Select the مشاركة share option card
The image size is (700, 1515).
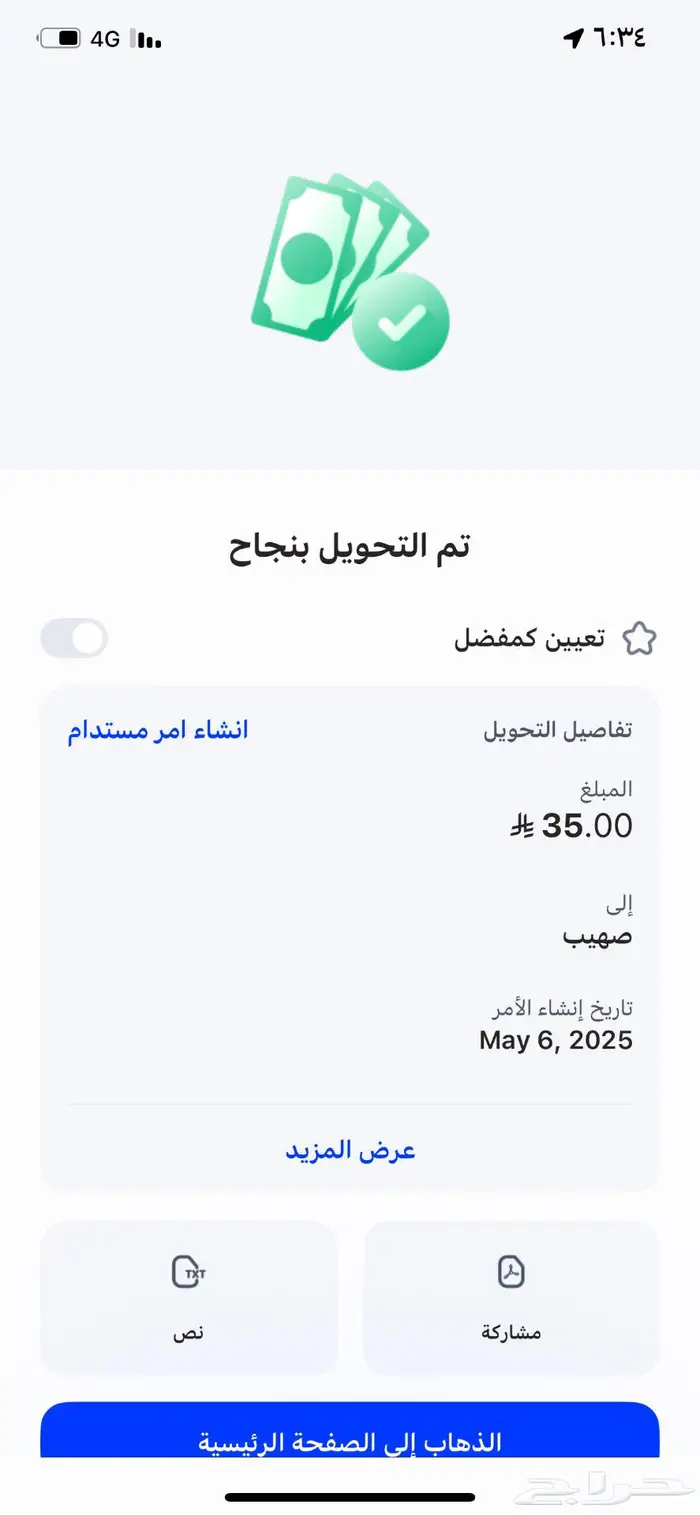(x=510, y=1298)
